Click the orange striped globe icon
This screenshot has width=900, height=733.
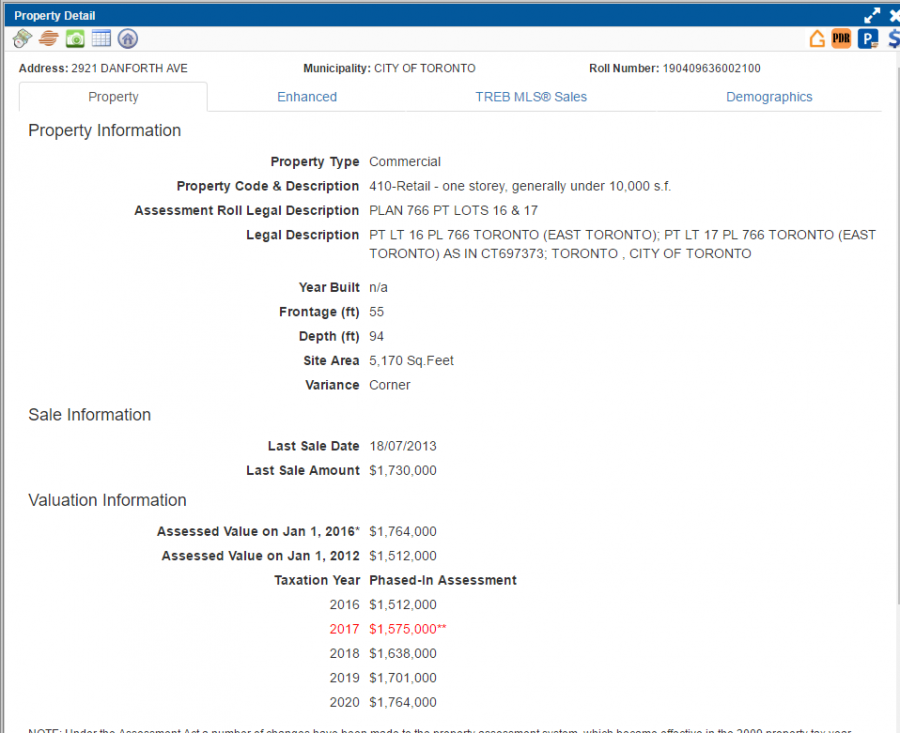[x=49, y=38]
